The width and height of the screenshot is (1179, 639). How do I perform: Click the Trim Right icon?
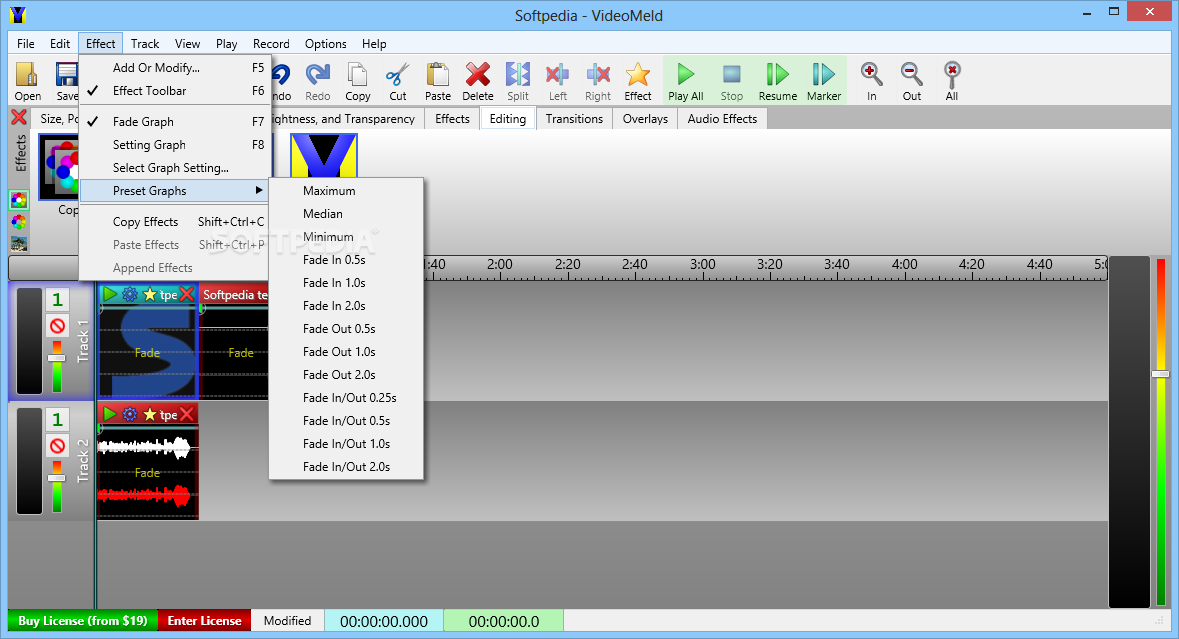click(x=598, y=81)
